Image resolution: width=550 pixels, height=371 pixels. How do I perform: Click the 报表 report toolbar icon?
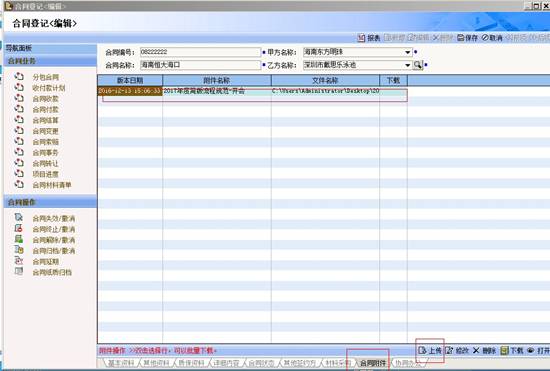click(x=361, y=38)
